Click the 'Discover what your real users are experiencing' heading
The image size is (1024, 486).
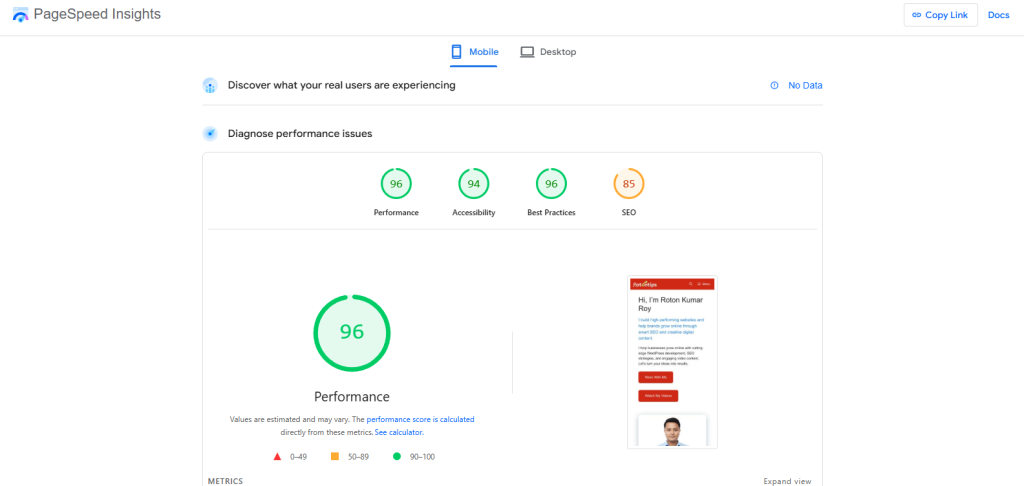[x=342, y=85]
